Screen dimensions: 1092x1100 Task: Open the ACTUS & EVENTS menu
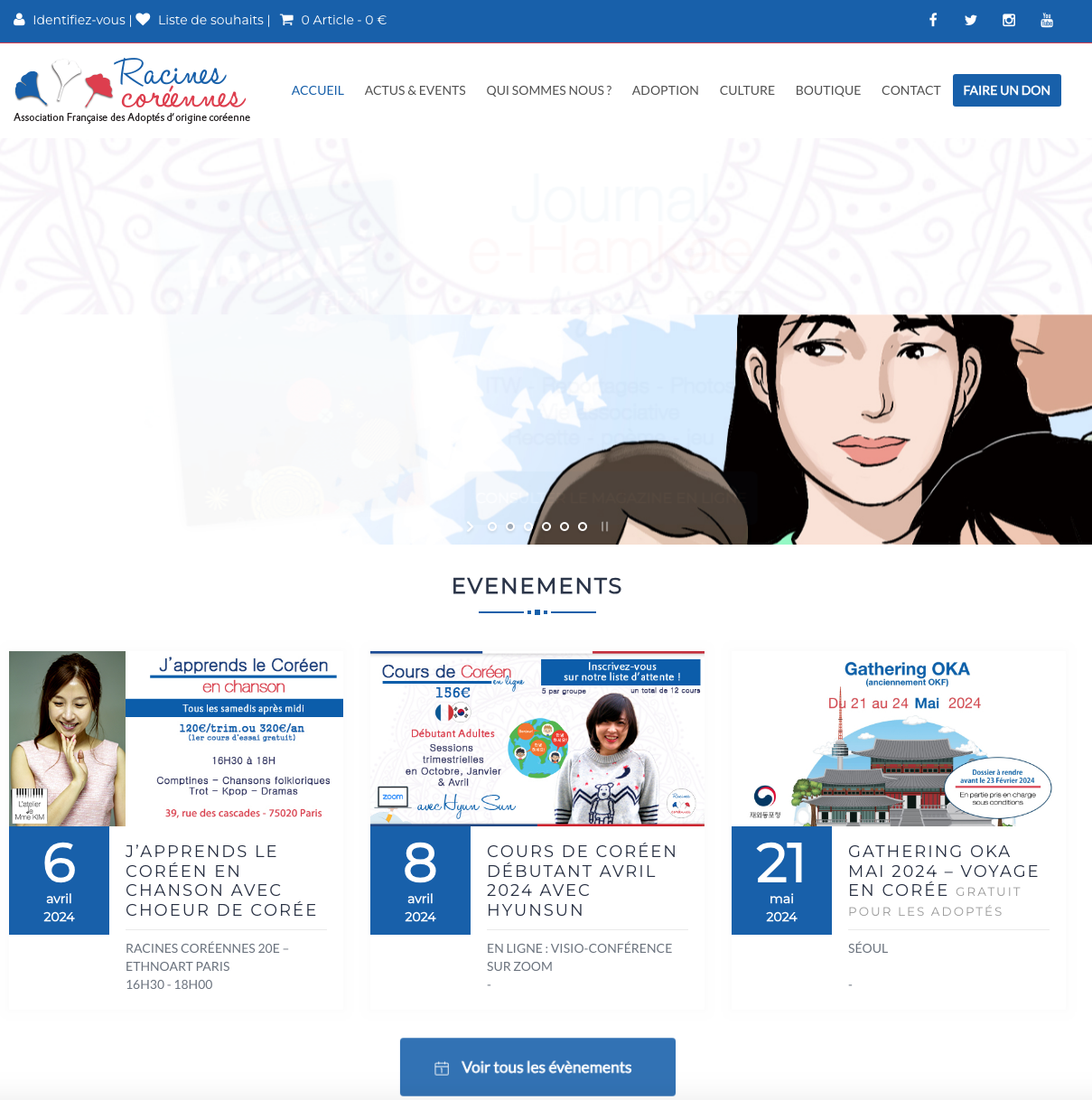click(x=415, y=90)
